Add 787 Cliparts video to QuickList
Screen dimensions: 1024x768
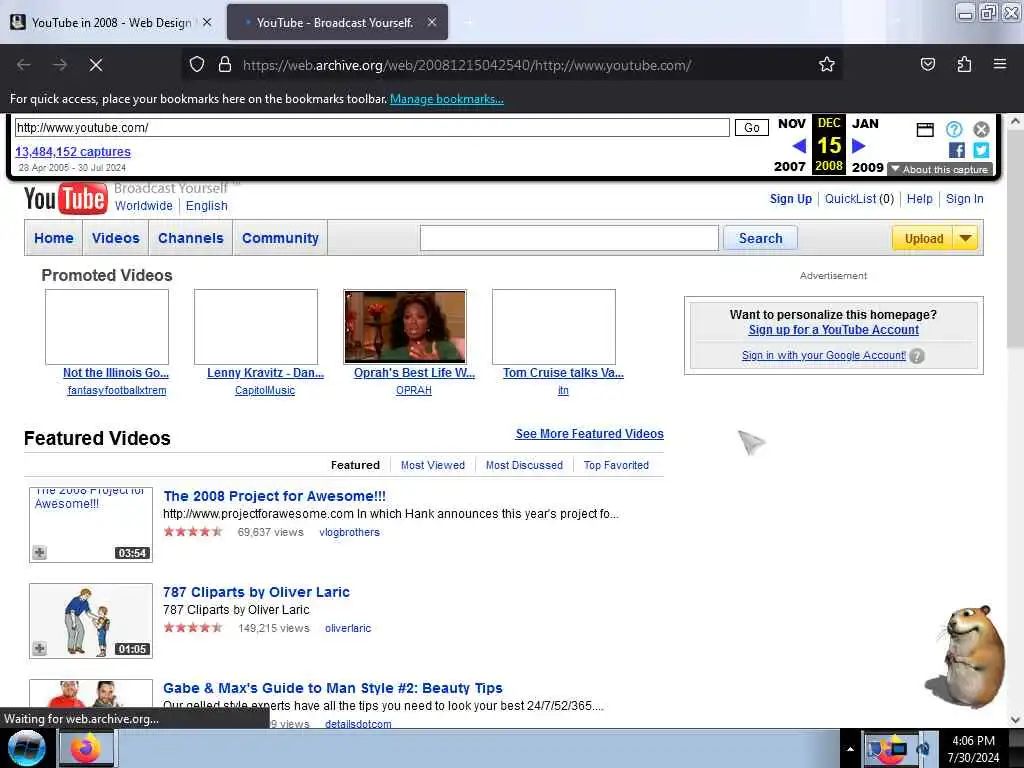point(39,648)
